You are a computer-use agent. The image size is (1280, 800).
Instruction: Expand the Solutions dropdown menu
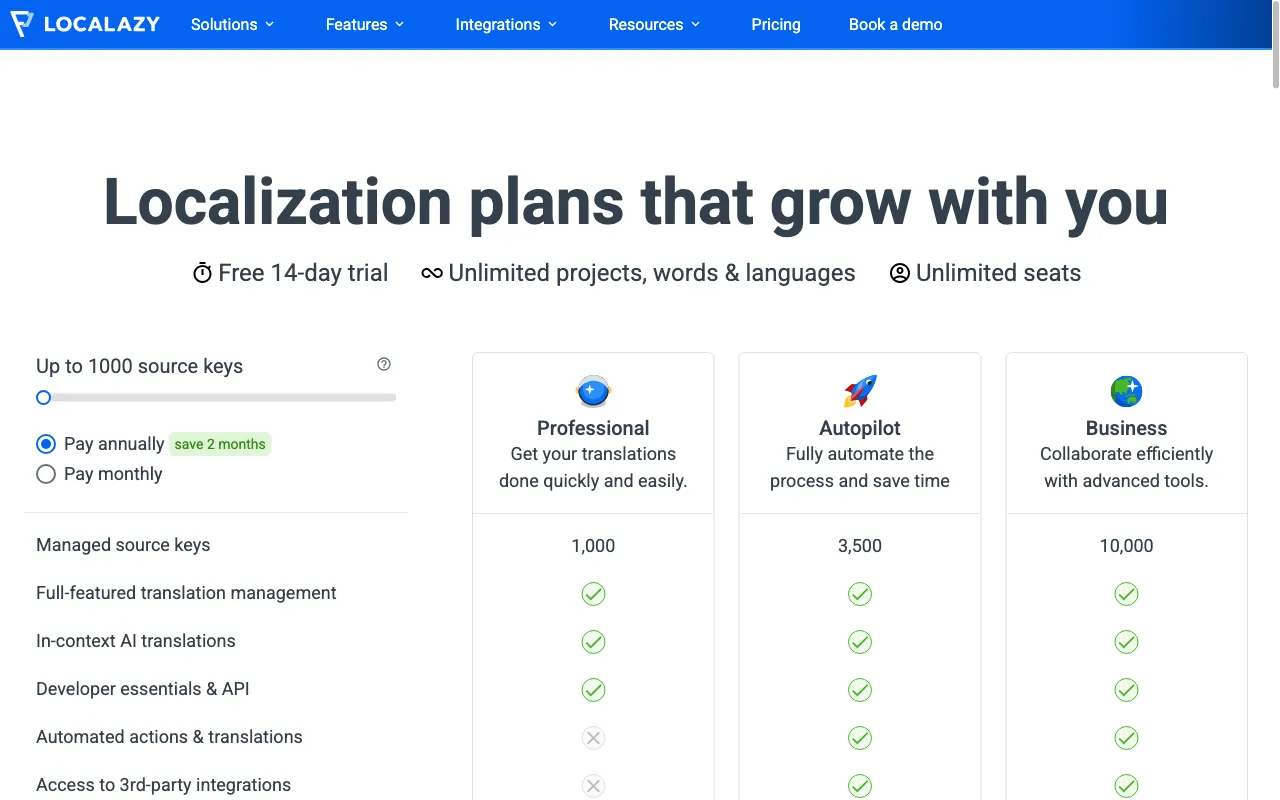coord(232,24)
